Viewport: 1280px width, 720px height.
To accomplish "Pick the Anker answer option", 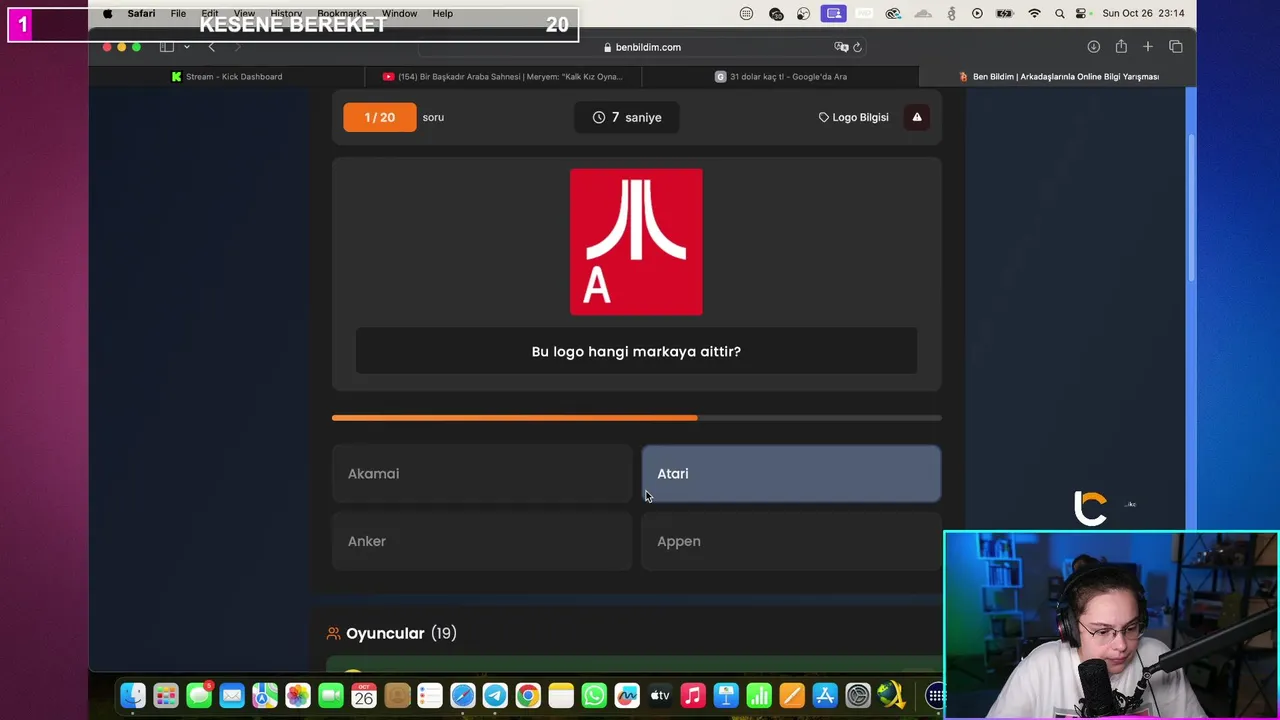I will point(481,541).
